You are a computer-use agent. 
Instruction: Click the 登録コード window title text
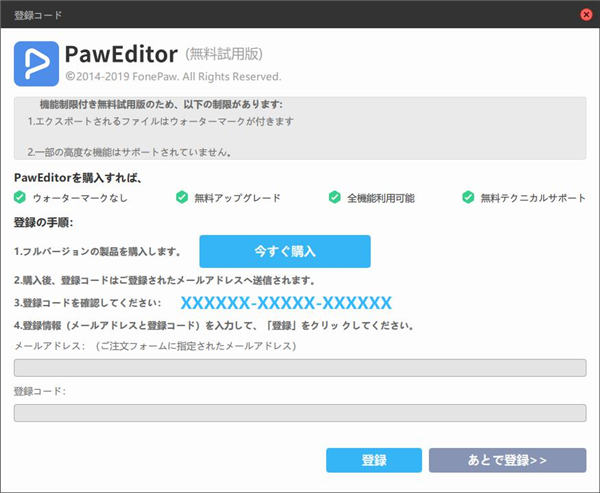pyautogui.click(x=38, y=15)
